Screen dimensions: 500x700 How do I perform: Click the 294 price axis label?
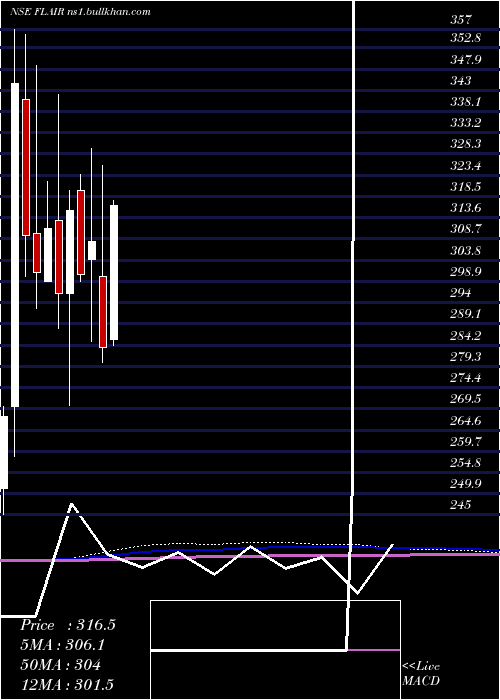(x=461, y=293)
